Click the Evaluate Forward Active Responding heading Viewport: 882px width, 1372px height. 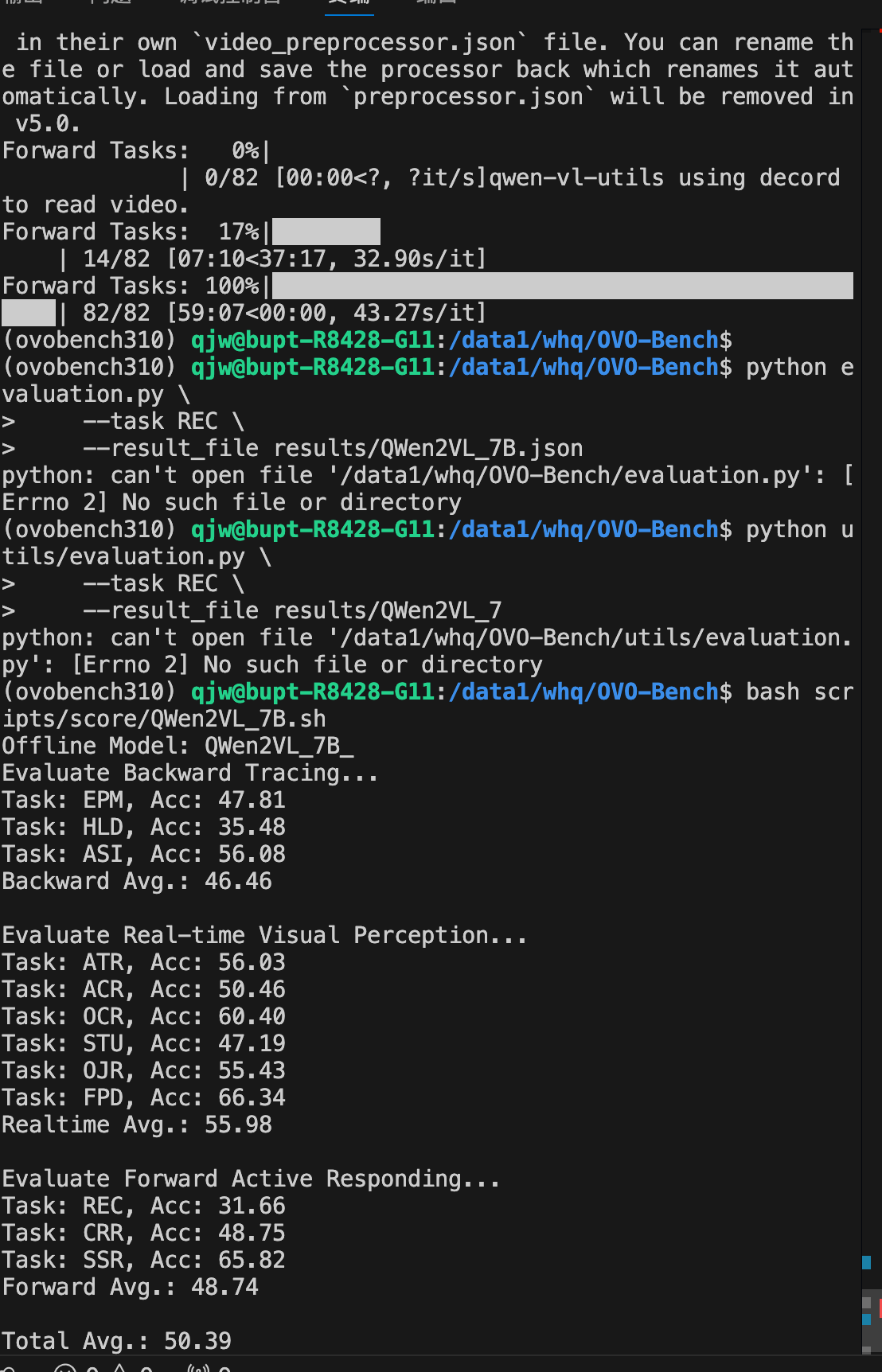pos(251,1179)
